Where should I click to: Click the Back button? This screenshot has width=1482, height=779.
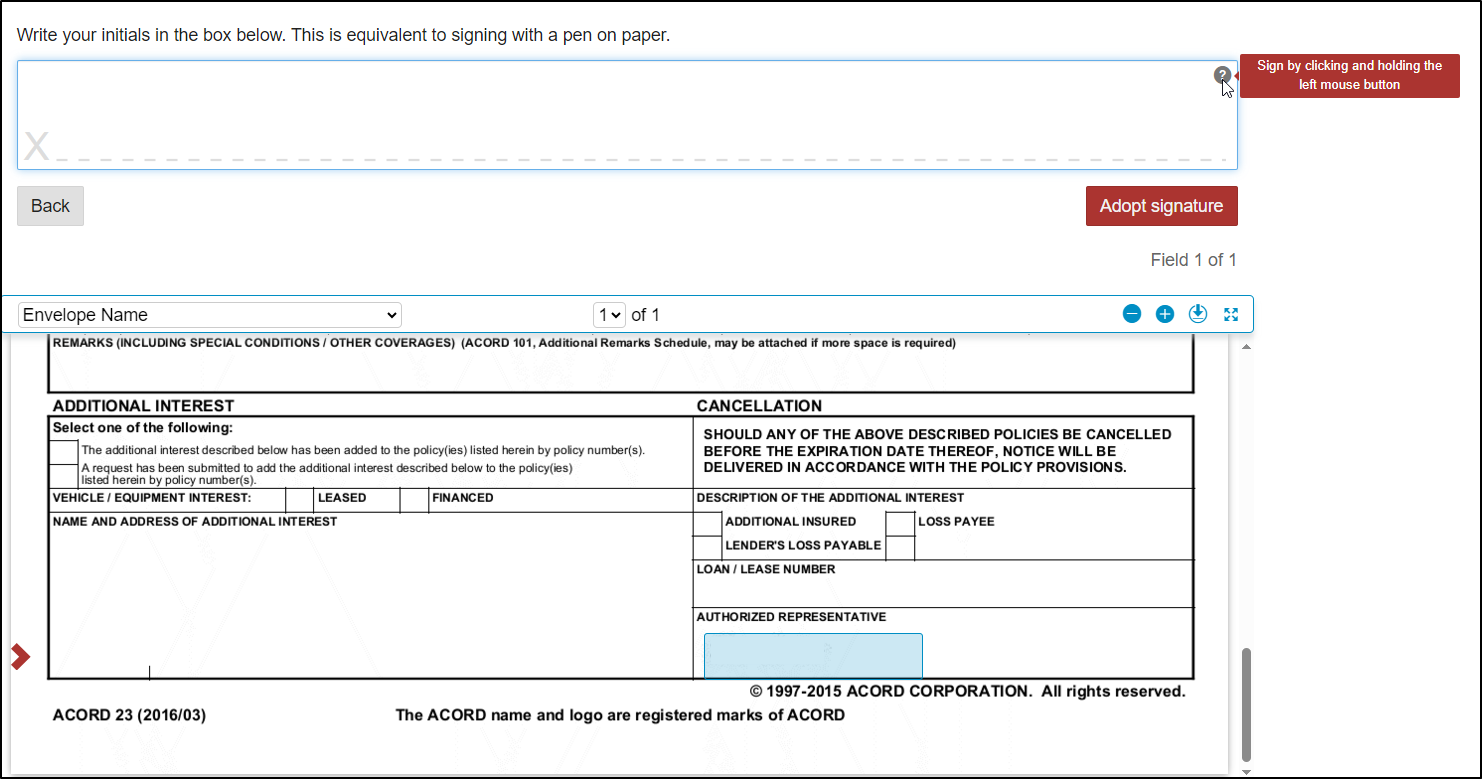50,206
